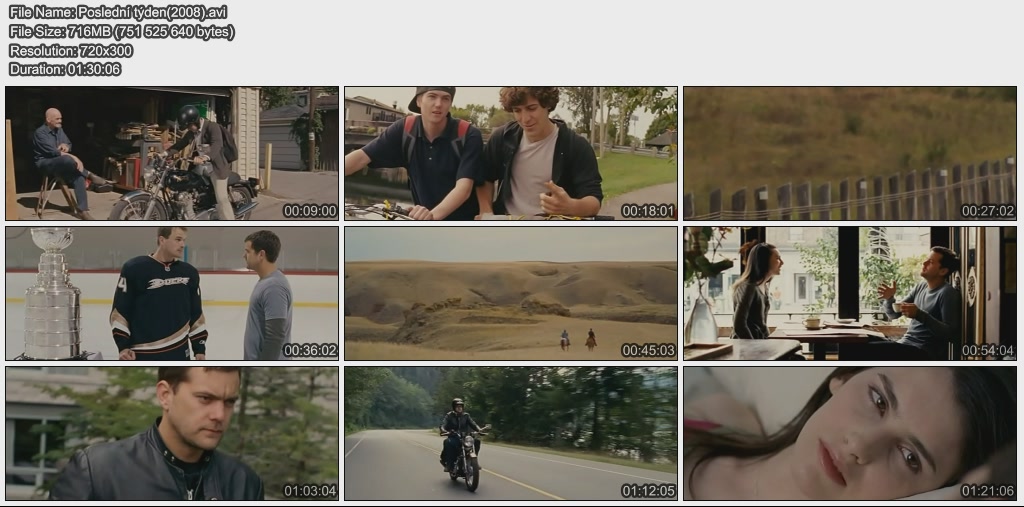
Task: Click the 00:27:02 timestamp label
Action: [x=988, y=211]
